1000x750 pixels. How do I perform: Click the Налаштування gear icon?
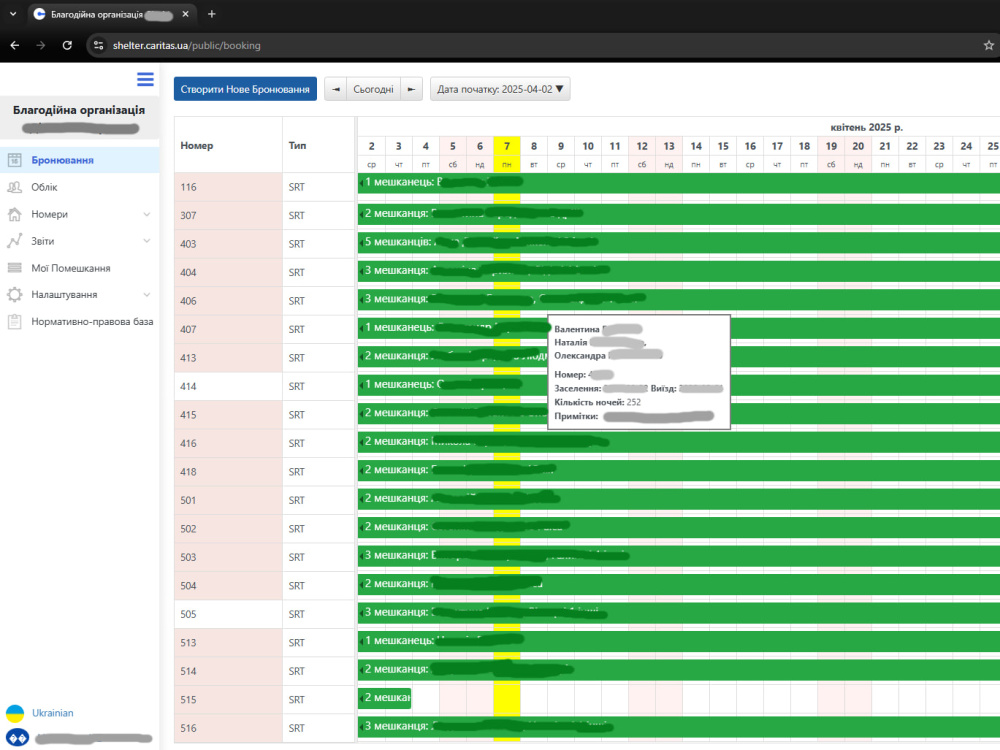click(15, 295)
